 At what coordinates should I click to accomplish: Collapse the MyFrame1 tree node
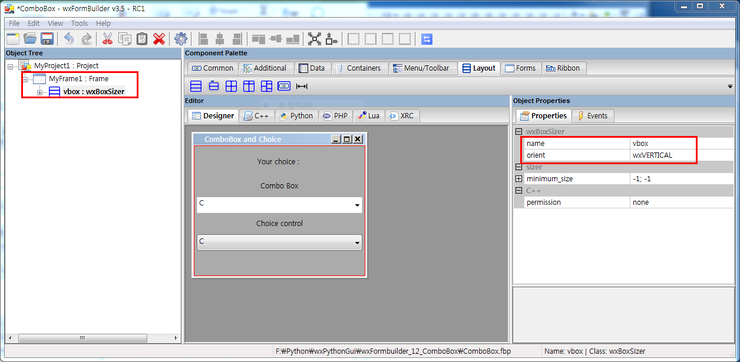point(25,79)
